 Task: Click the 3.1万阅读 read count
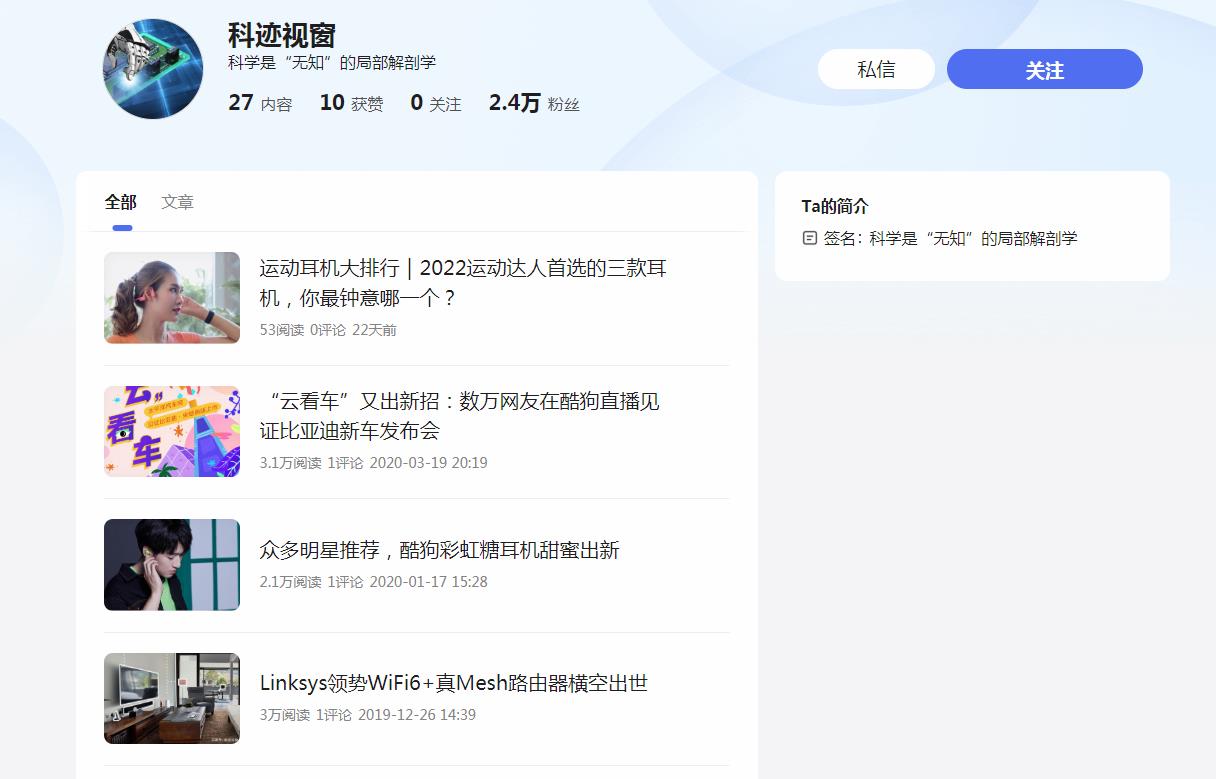point(291,463)
